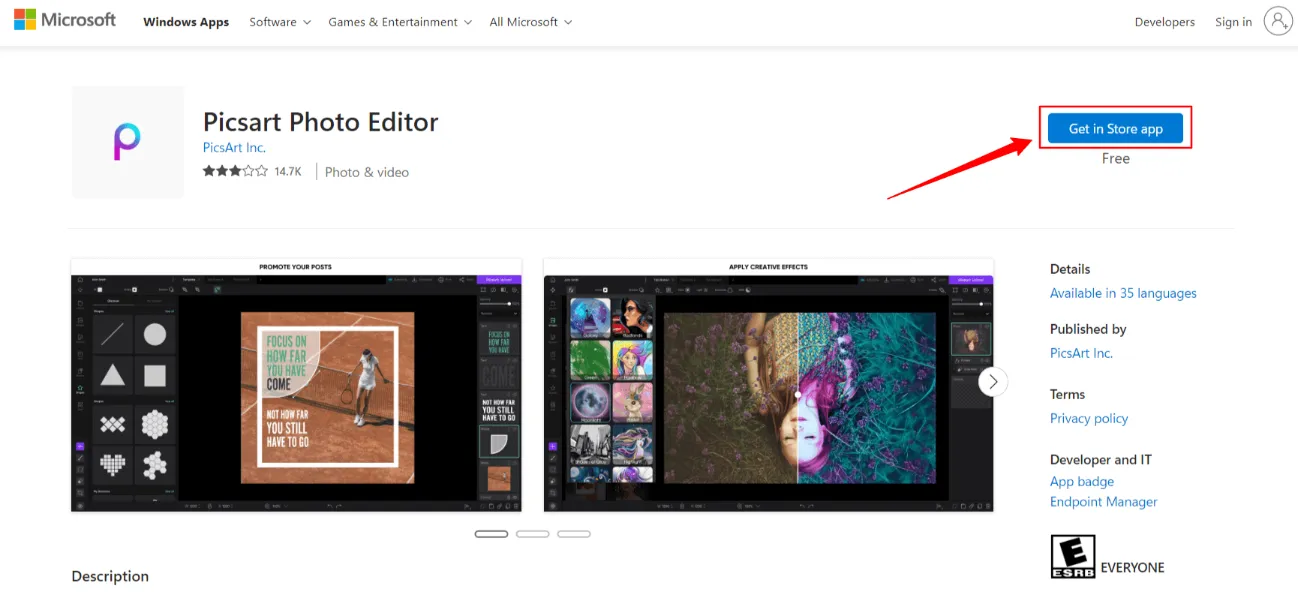
Task: Open Promote Your Posts screenshot
Action: 296,386
